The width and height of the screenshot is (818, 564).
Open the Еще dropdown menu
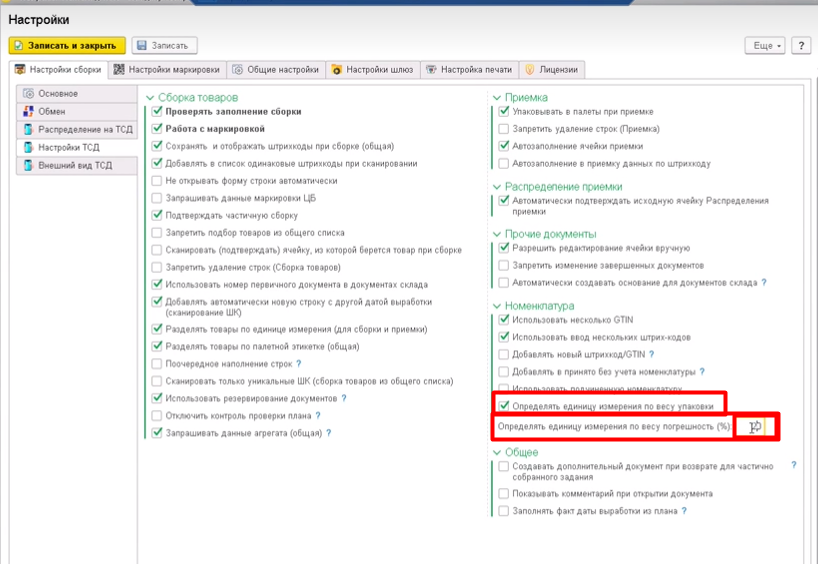pyautogui.click(x=765, y=45)
